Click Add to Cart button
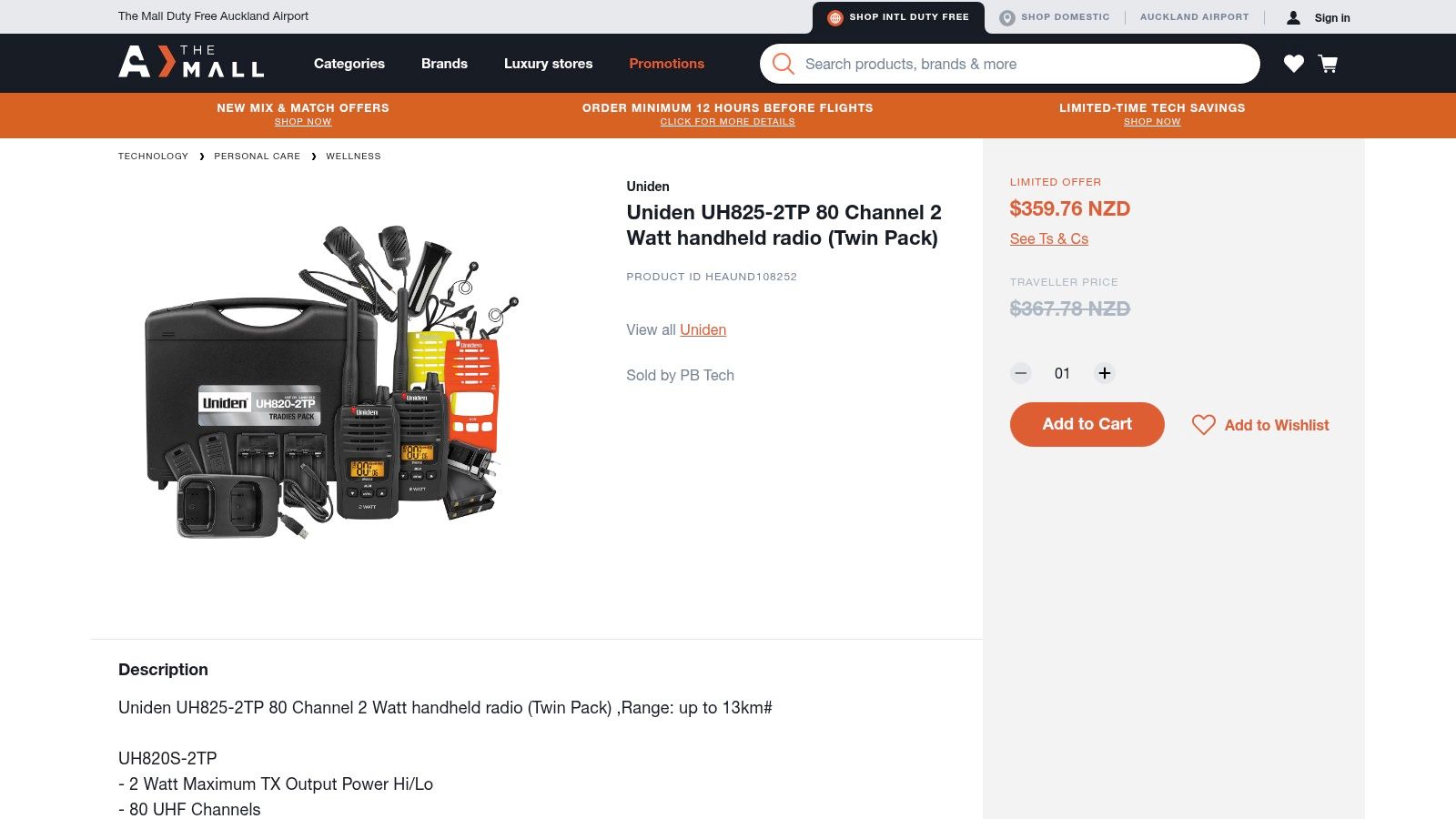 (x=1087, y=424)
